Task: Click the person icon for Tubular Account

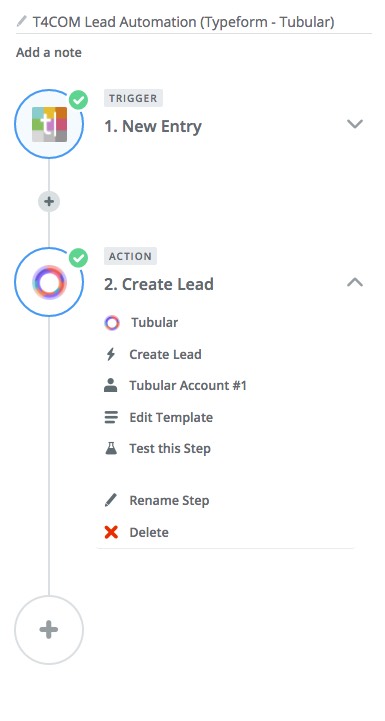Action: 111,385
